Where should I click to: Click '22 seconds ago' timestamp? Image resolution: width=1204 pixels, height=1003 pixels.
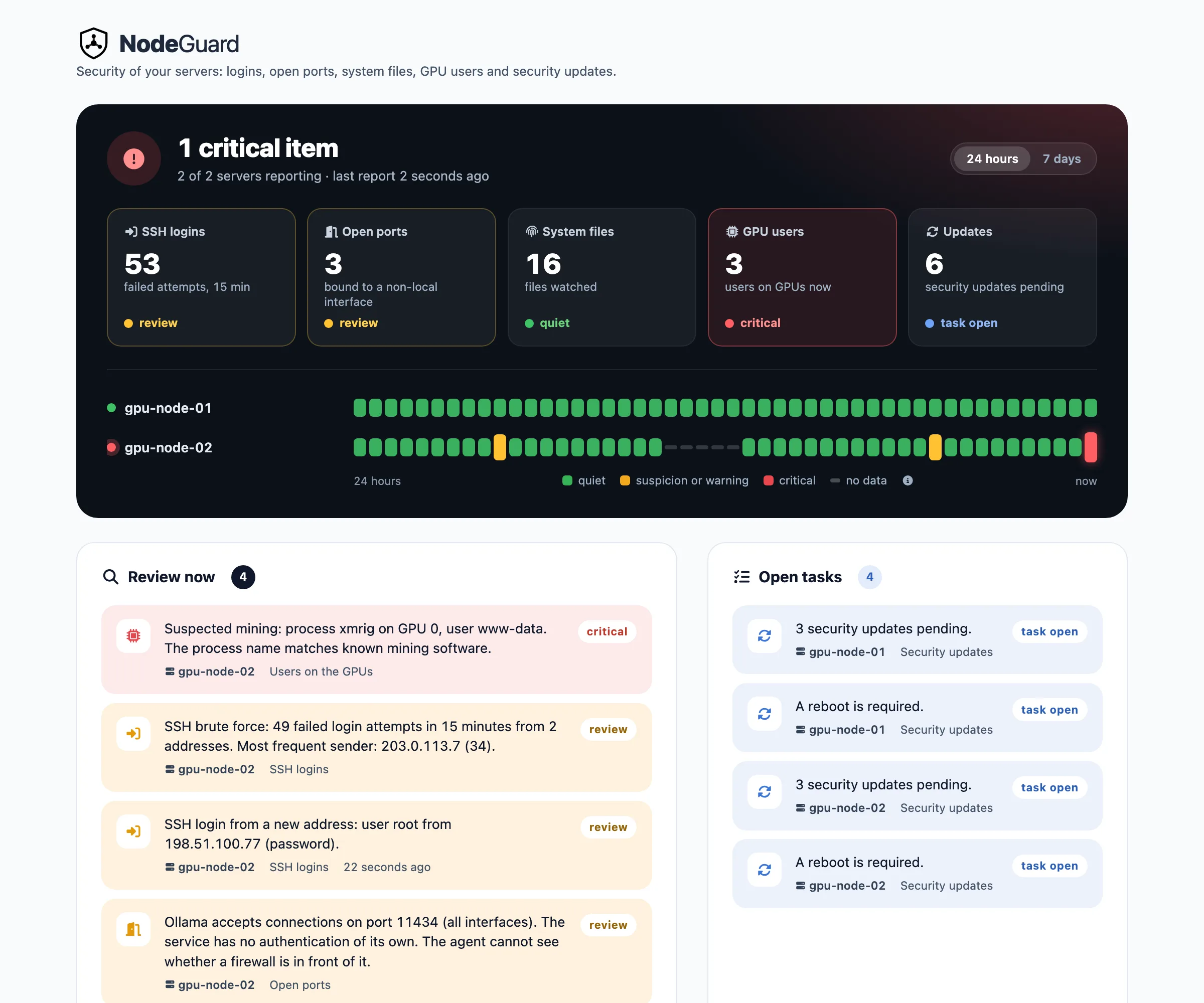[x=387, y=867]
